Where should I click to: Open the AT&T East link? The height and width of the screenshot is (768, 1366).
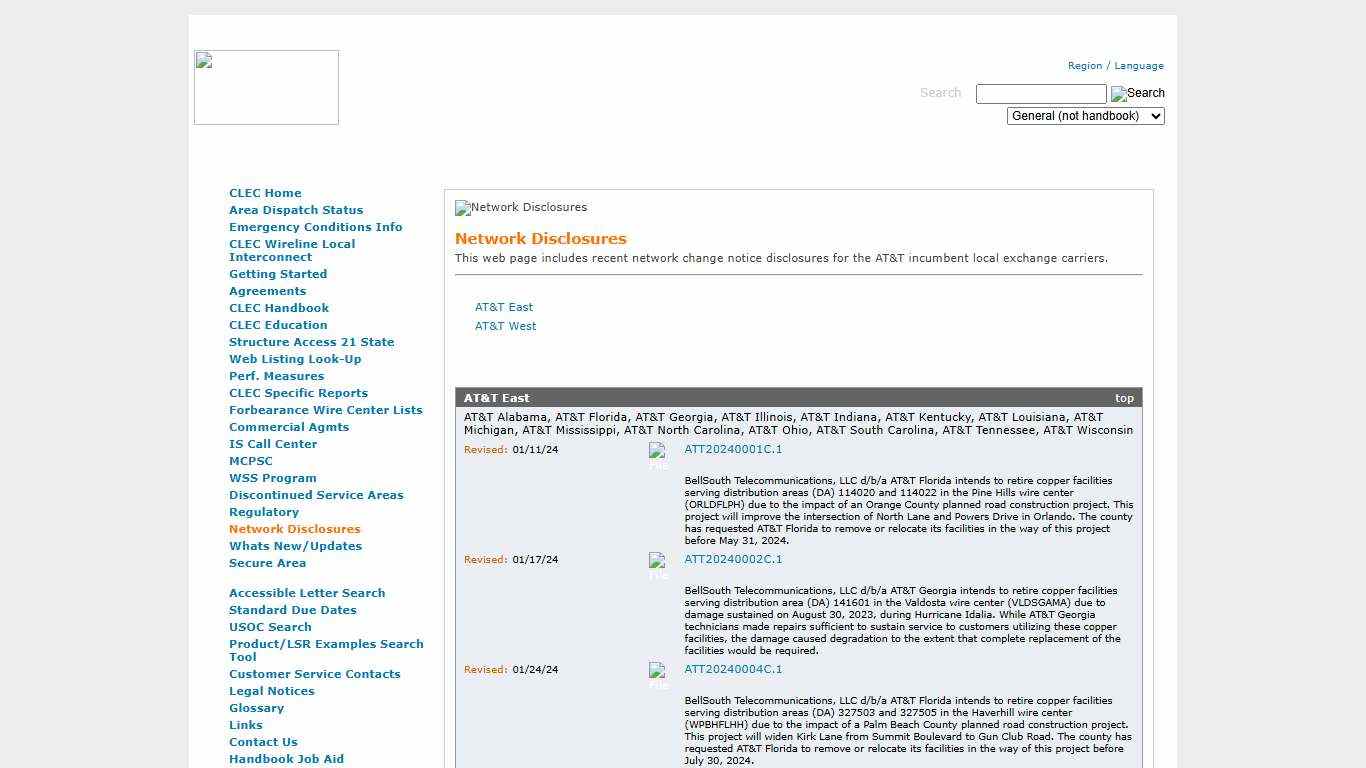(503, 307)
